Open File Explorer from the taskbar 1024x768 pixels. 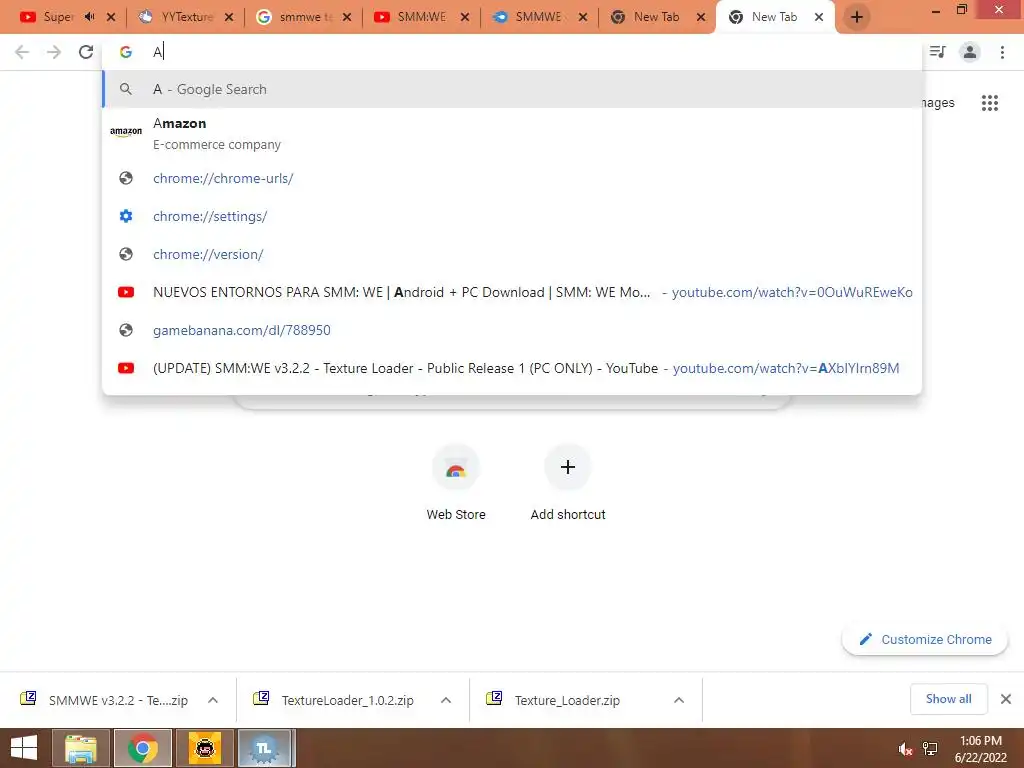click(80, 748)
